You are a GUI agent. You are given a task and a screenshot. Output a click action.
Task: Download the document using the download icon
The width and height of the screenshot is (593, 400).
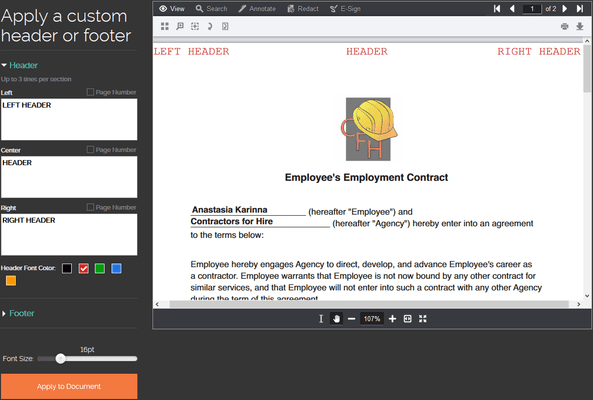coord(579,26)
